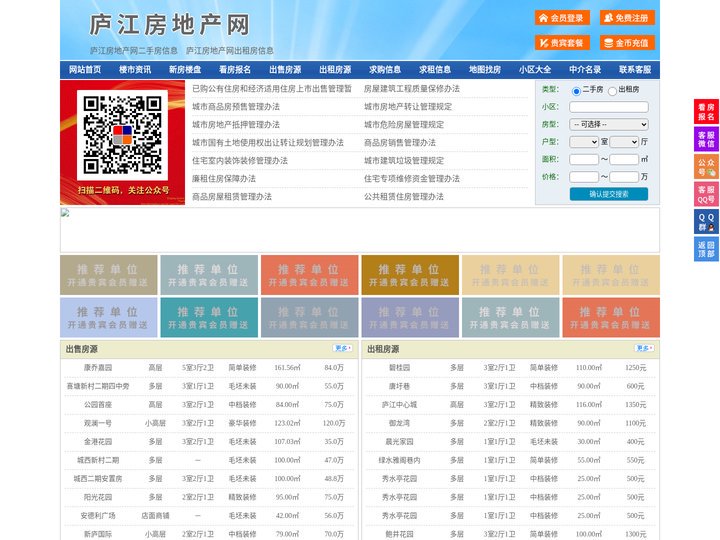
Task: Open the 室 room count dropdown
Action: (584, 142)
